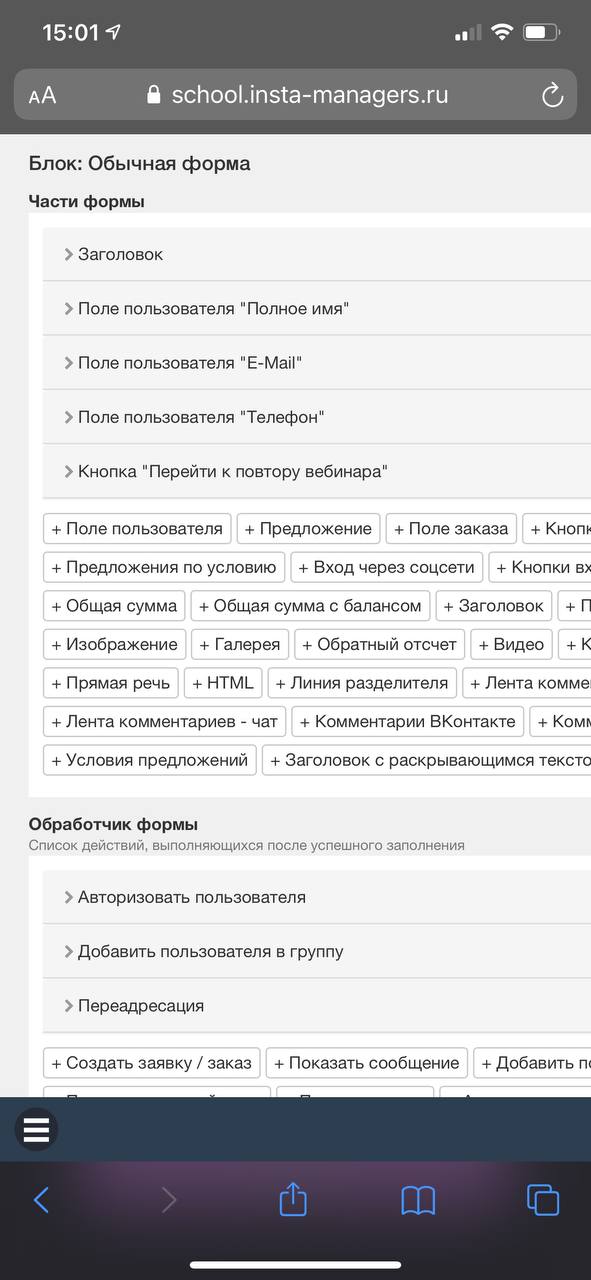Expand the Переадресация handler
591x1280 pixels.
[316, 1005]
